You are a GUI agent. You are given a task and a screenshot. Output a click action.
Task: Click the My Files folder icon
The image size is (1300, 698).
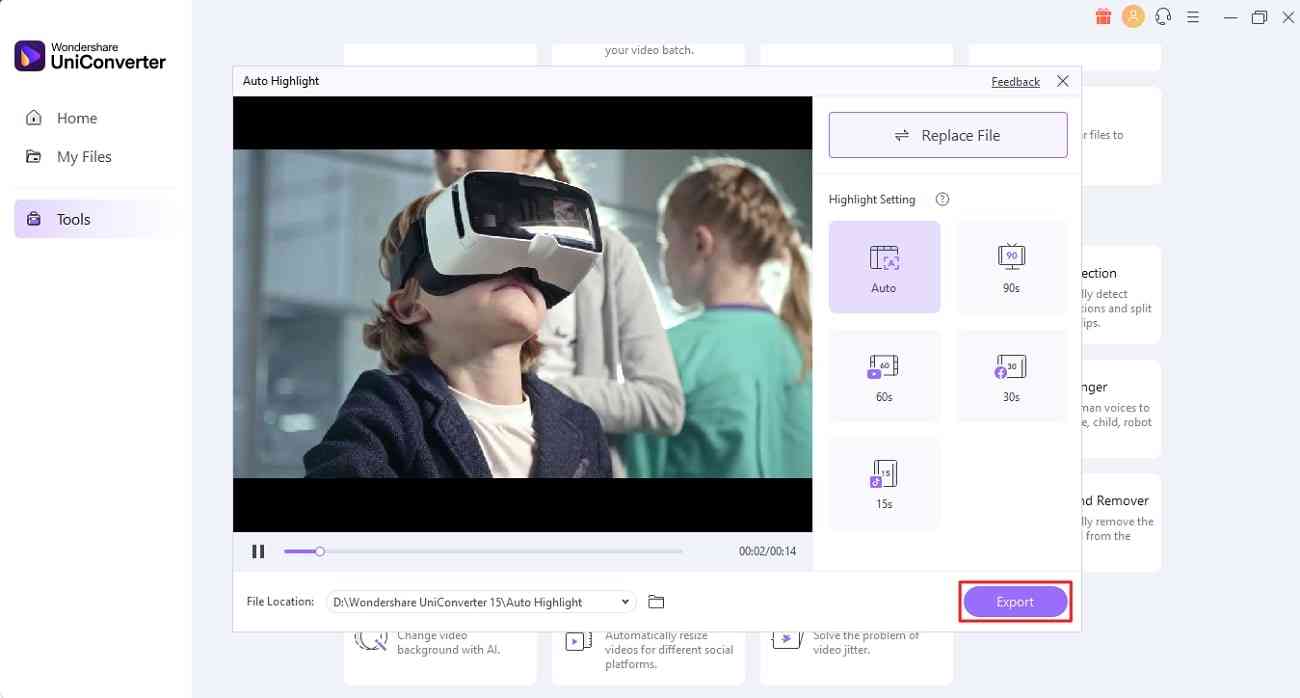click(34, 157)
